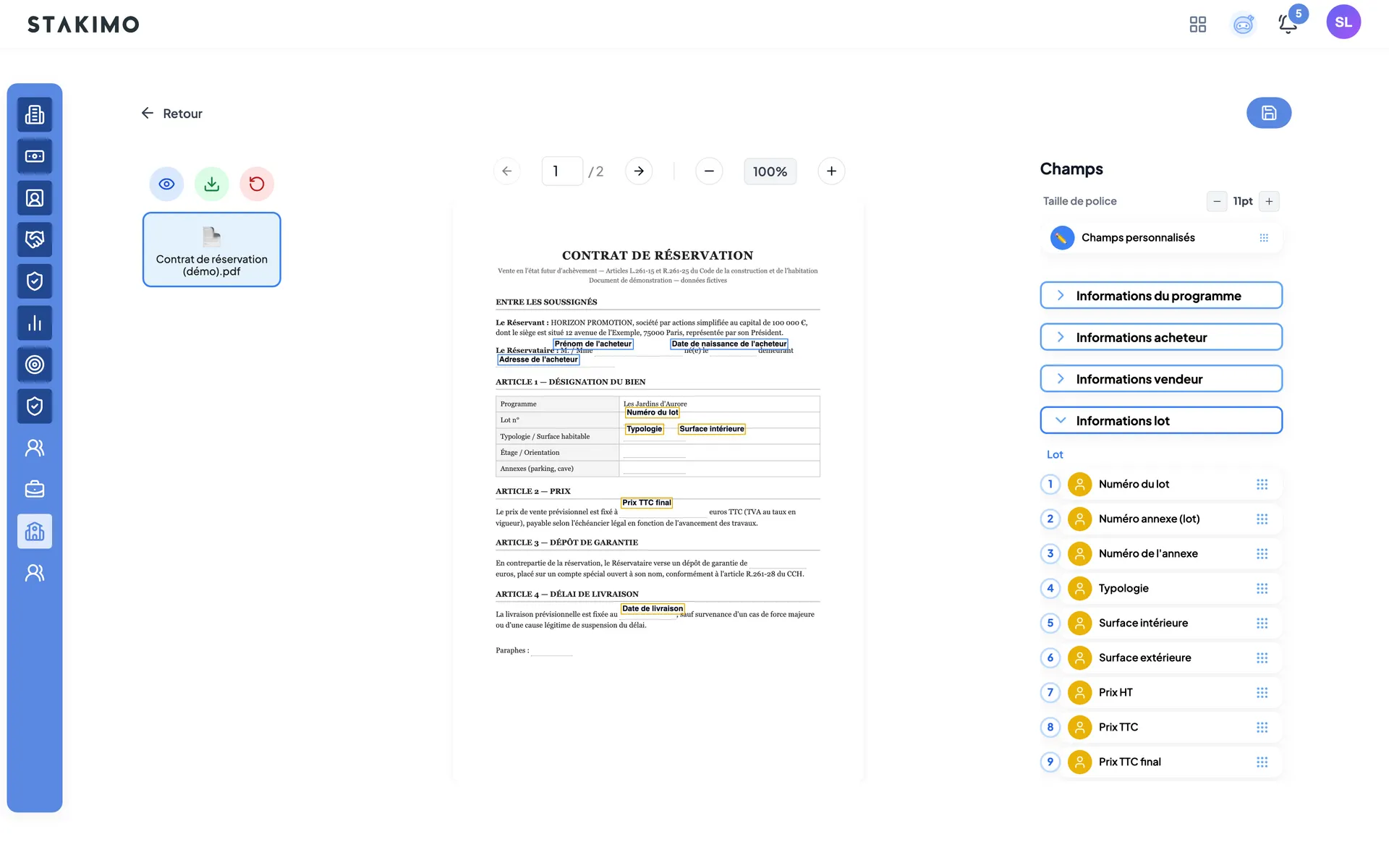Click Date de livraison tag in document
Viewport: 1389px width, 868px height.
pos(653,608)
